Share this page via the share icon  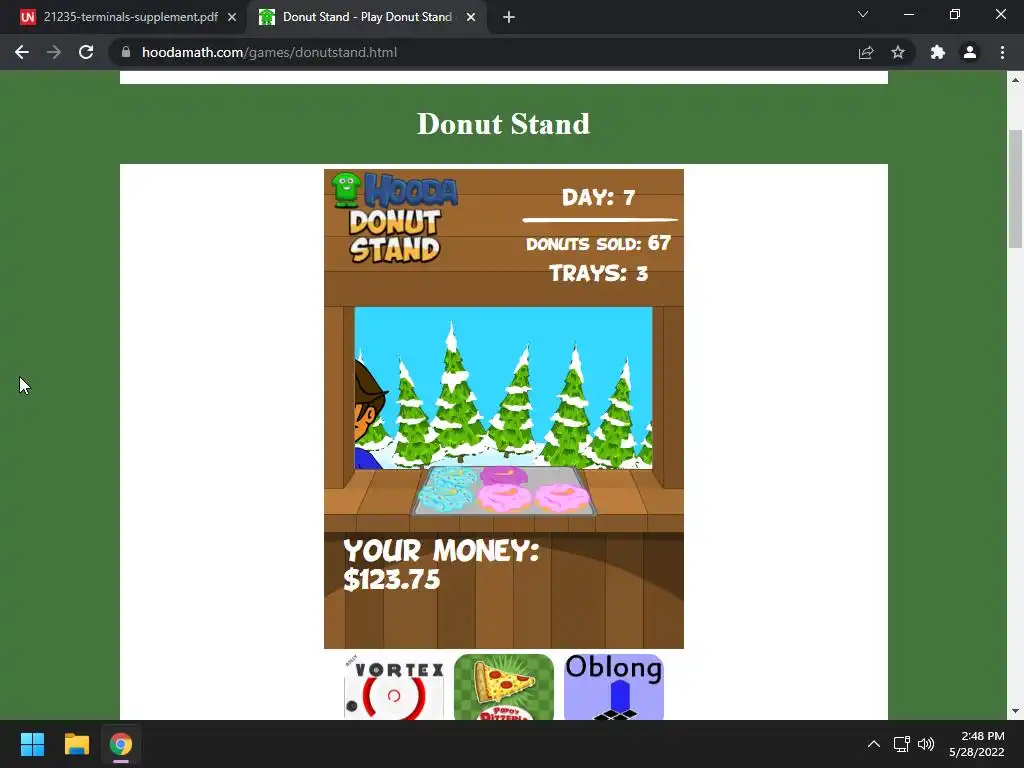click(866, 52)
